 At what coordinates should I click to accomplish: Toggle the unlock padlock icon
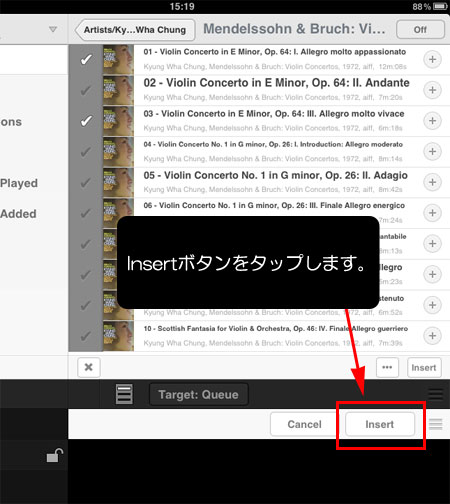click(x=55, y=455)
